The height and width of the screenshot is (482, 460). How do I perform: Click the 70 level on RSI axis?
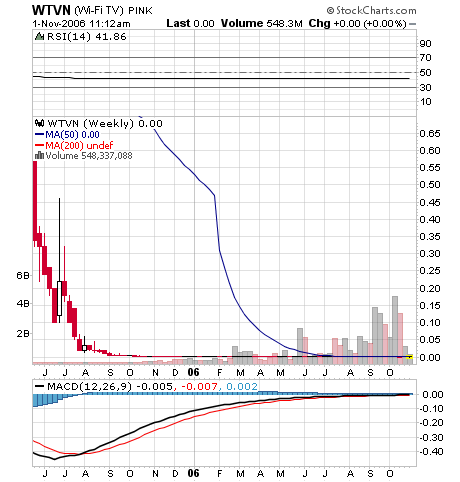coord(425,58)
